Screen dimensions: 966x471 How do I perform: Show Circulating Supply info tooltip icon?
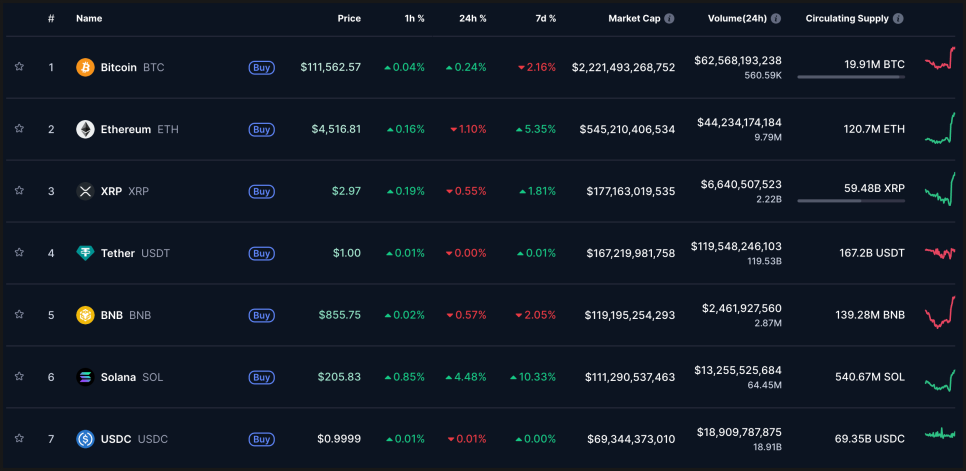coord(898,18)
